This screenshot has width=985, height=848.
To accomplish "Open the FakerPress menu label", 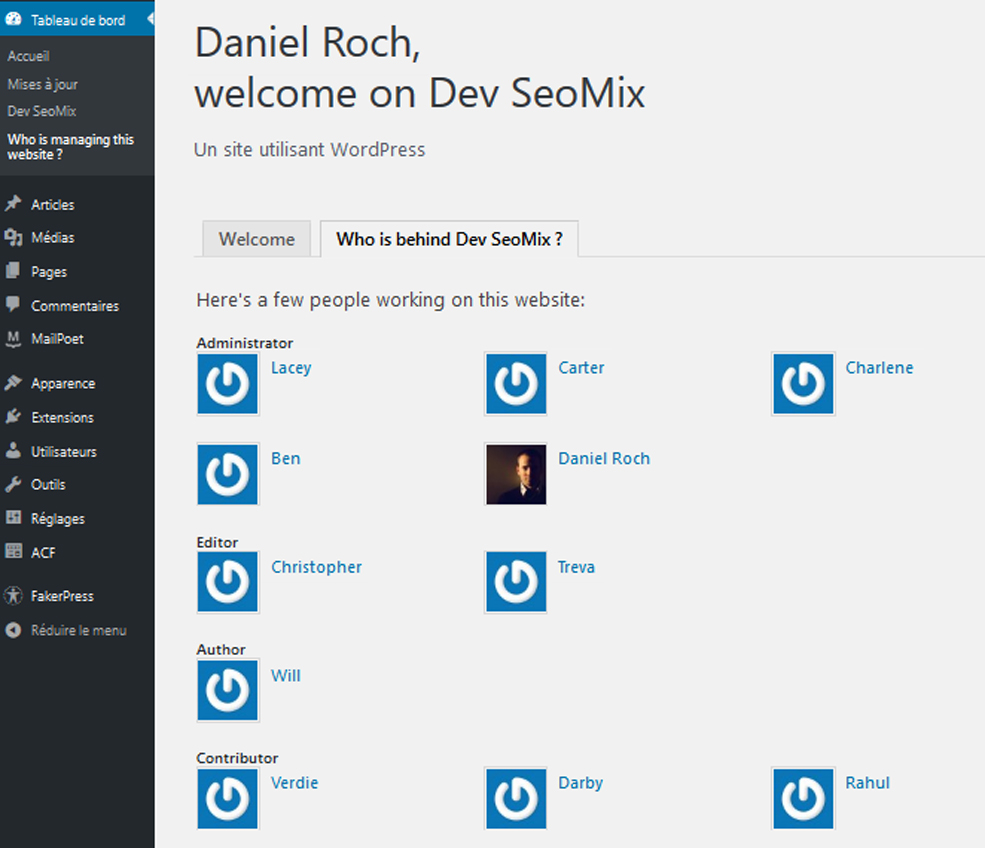I will click(x=63, y=596).
